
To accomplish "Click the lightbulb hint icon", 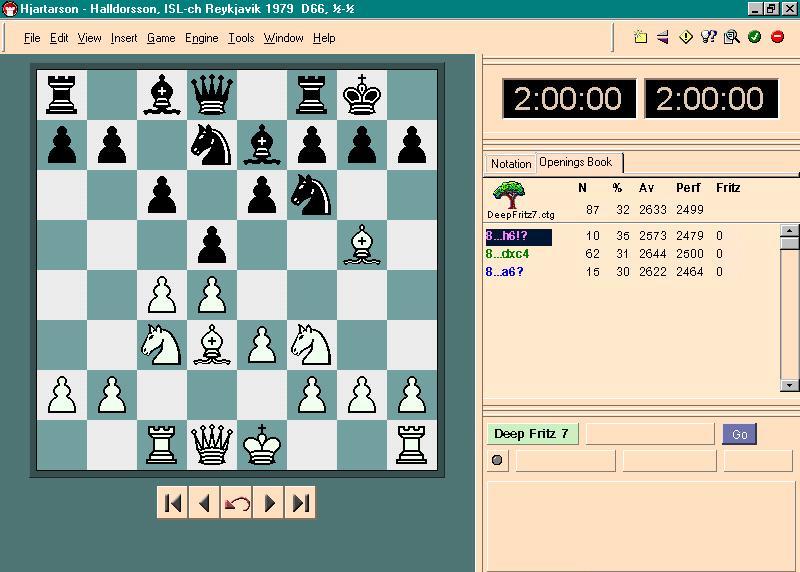I will [709, 37].
